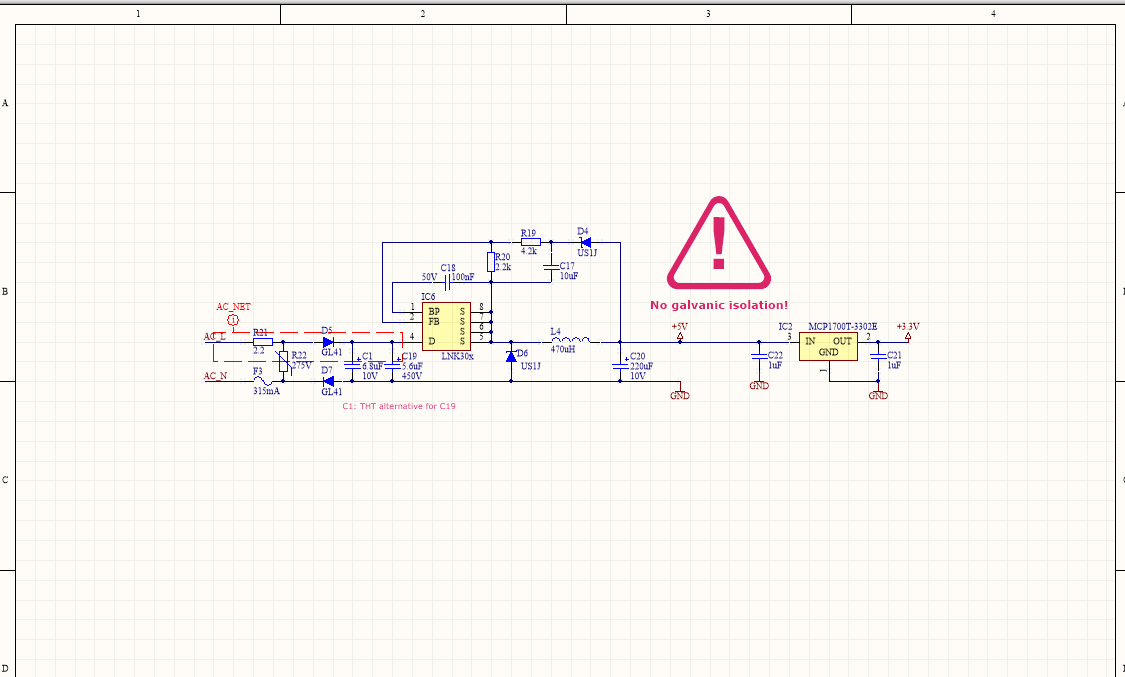Select the "C1: THT alternative for C19" note
This screenshot has width=1125, height=677.
tap(399, 406)
